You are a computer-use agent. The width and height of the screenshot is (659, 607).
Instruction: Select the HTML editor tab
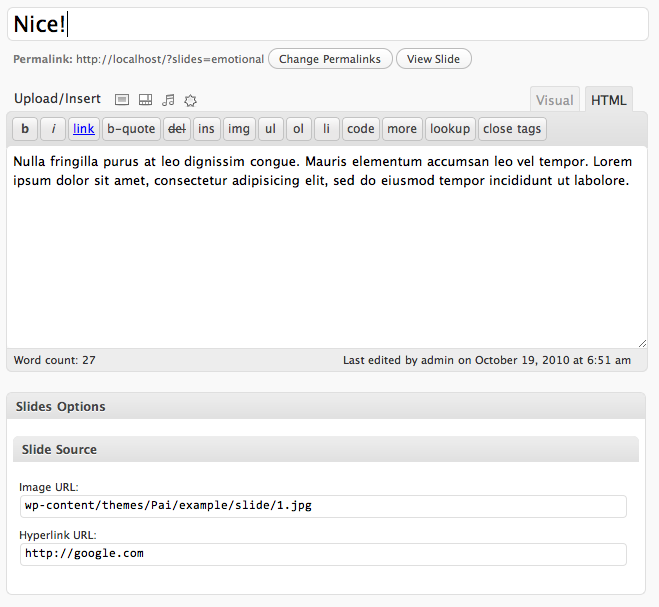609,100
